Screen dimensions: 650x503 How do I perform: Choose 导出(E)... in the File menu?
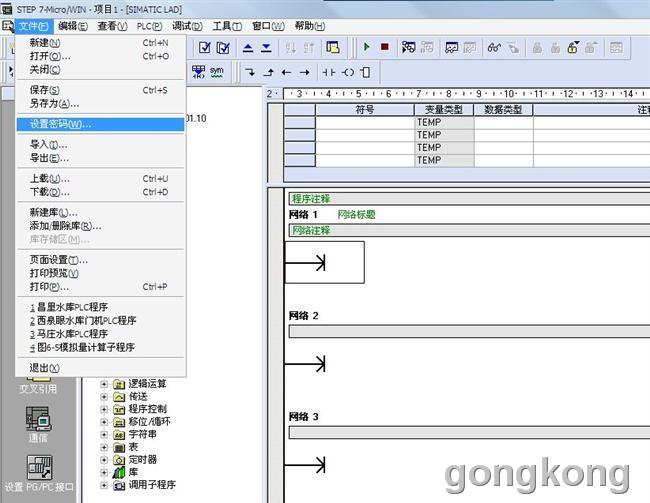[100, 158]
